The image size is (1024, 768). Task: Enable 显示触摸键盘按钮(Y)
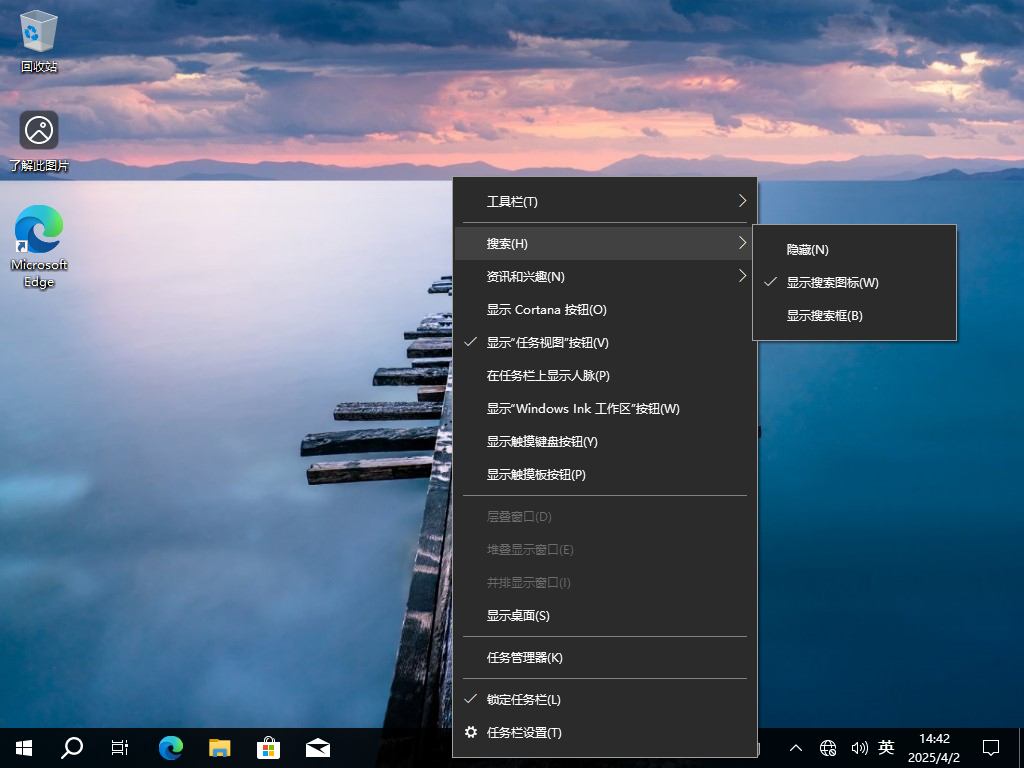pos(605,441)
